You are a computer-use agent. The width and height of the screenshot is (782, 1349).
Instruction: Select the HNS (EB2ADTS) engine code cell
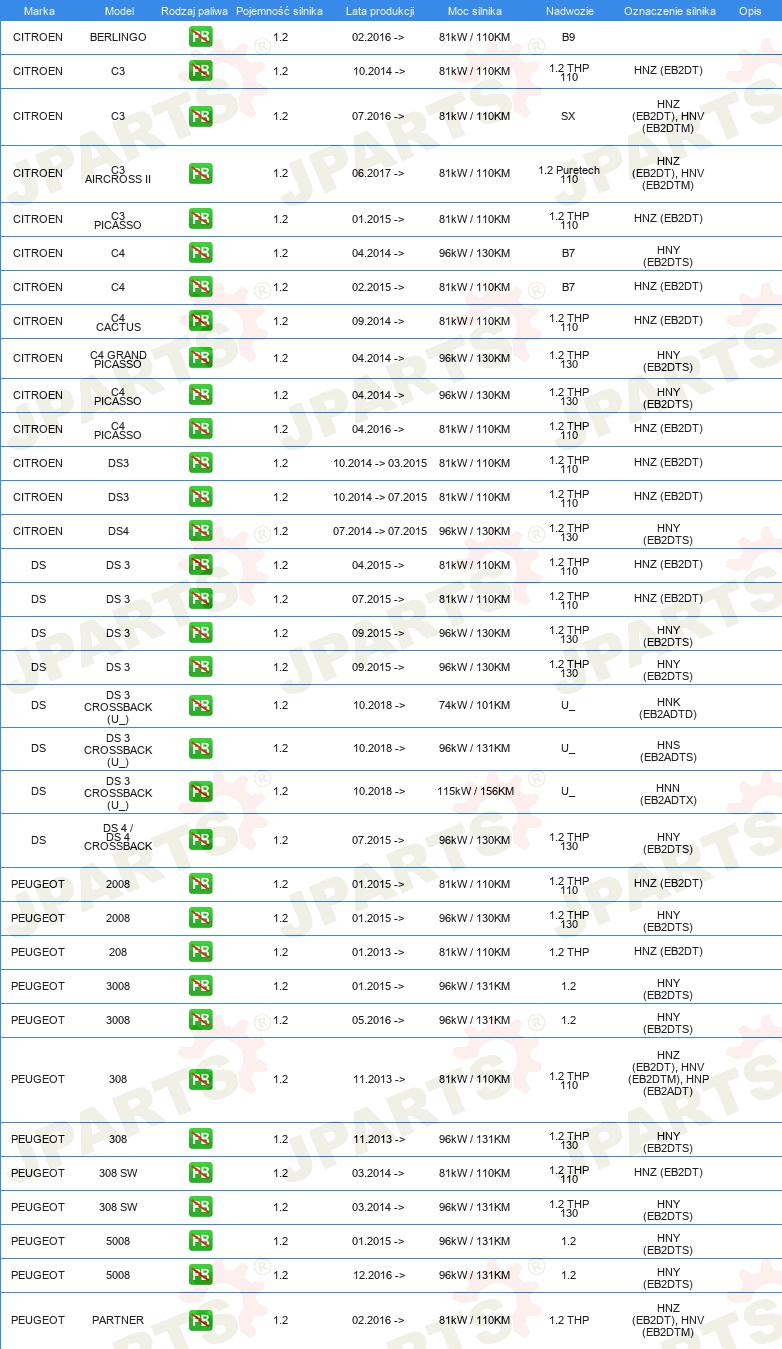click(x=668, y=752)
